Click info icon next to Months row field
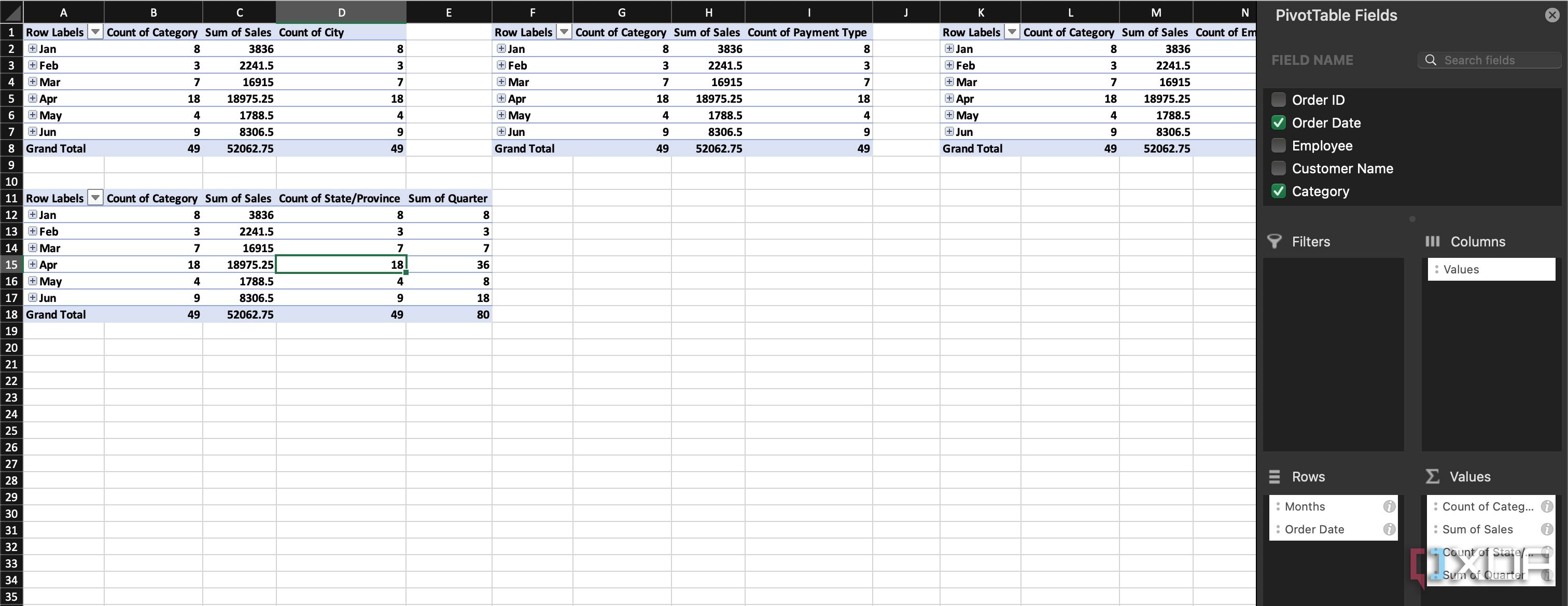Screen dimensions: 1568x606 pyautogui.click(x=1389, y=506)
